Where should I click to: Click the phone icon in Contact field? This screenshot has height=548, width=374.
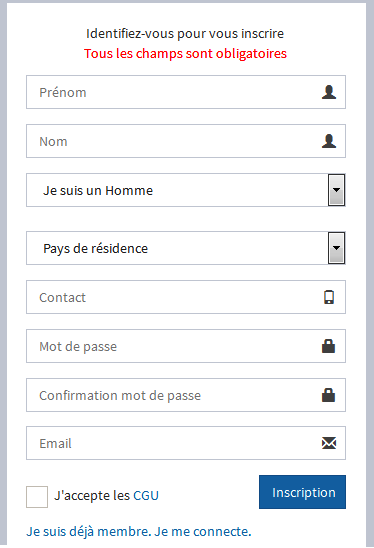coord(329,297)
